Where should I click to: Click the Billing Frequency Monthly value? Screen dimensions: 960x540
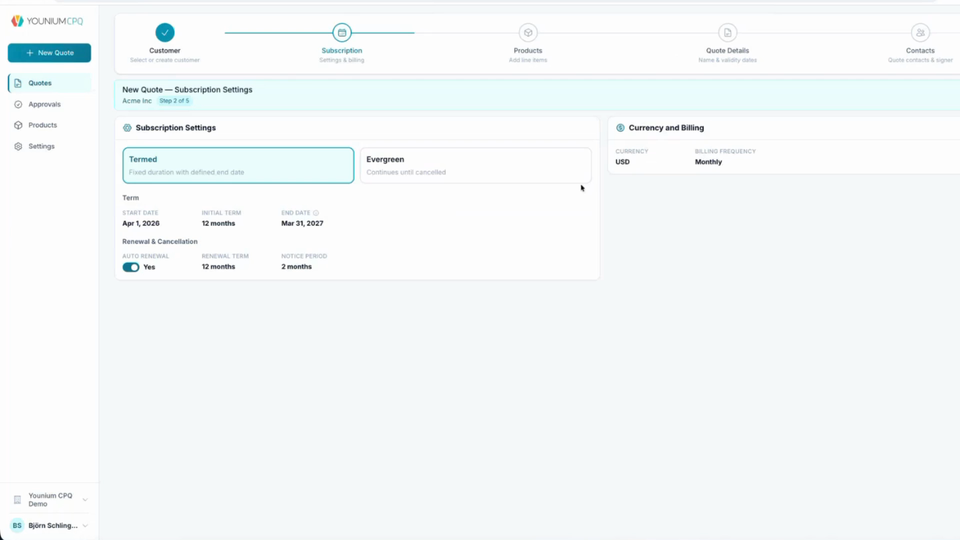(x=708, y=162)
